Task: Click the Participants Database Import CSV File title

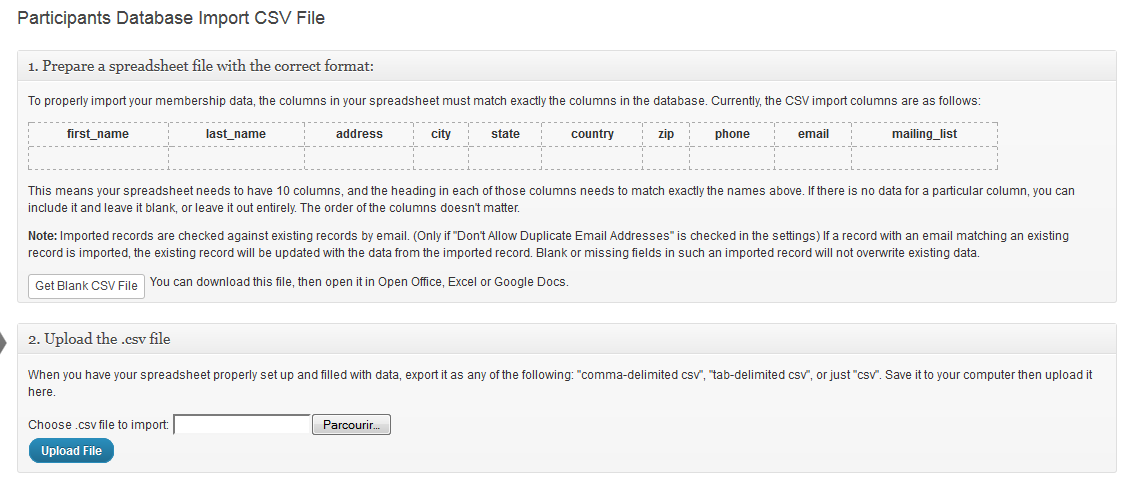Action: click(171, 19)
